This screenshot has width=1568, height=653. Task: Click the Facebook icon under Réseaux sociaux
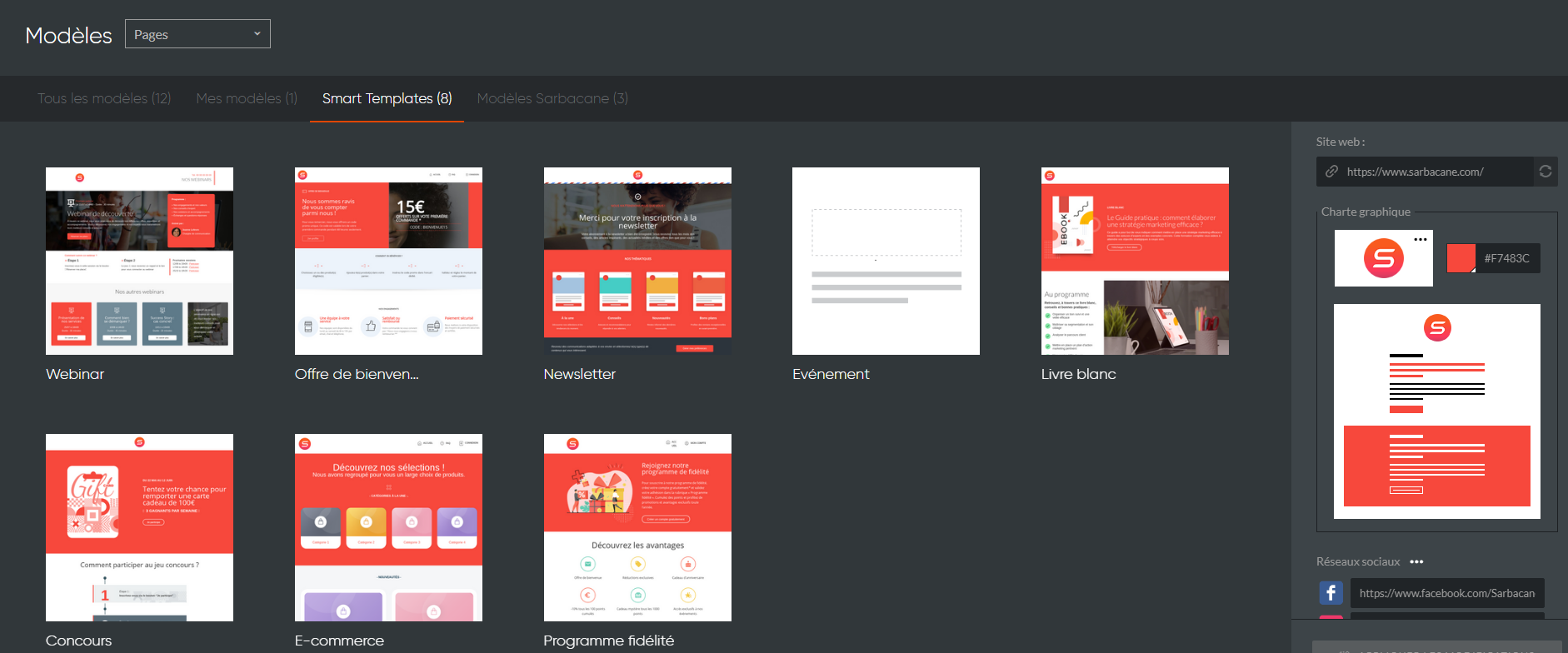pyautogui.click(x=1331, y=593)
